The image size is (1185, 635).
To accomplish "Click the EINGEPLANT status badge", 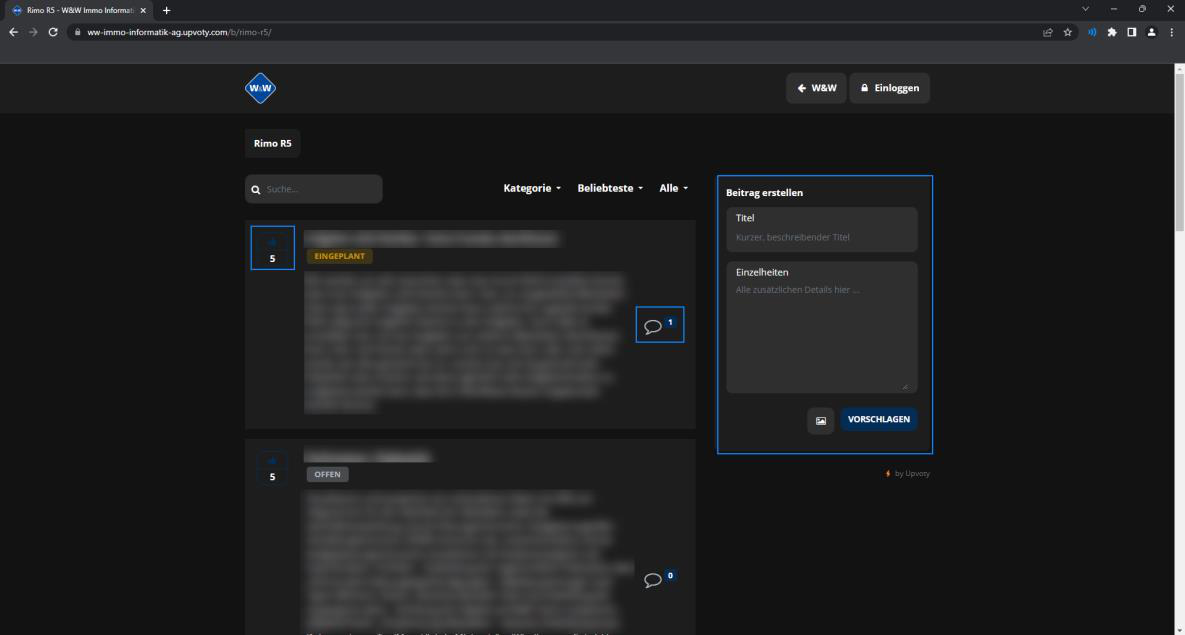I will coord(339,256).
